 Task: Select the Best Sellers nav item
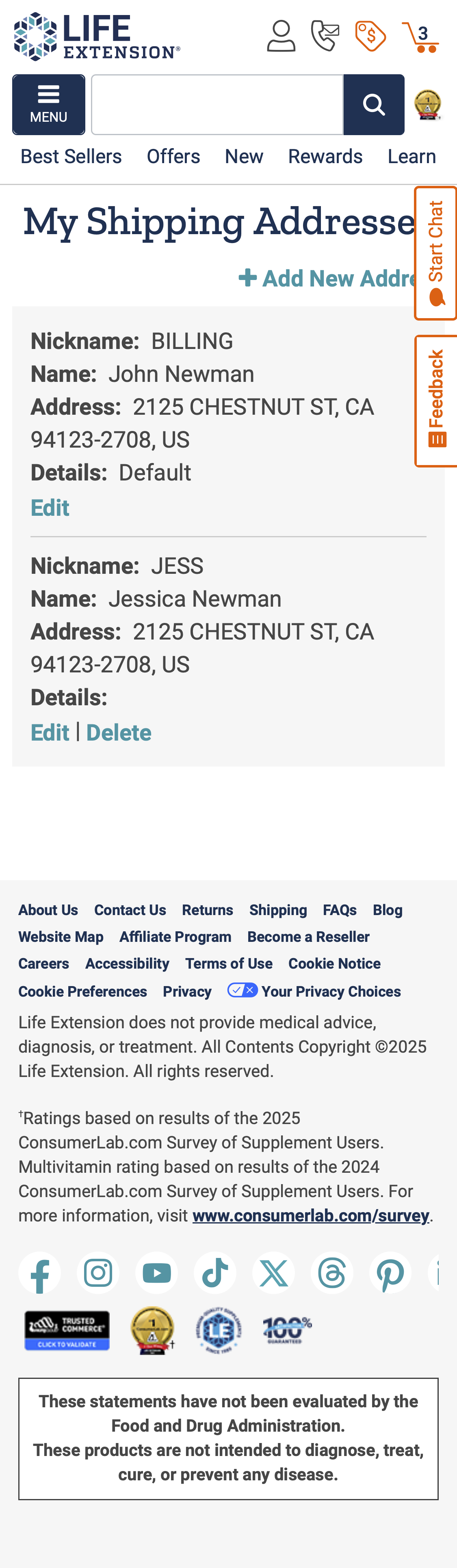pyautogui.click(x=71, y=157)
